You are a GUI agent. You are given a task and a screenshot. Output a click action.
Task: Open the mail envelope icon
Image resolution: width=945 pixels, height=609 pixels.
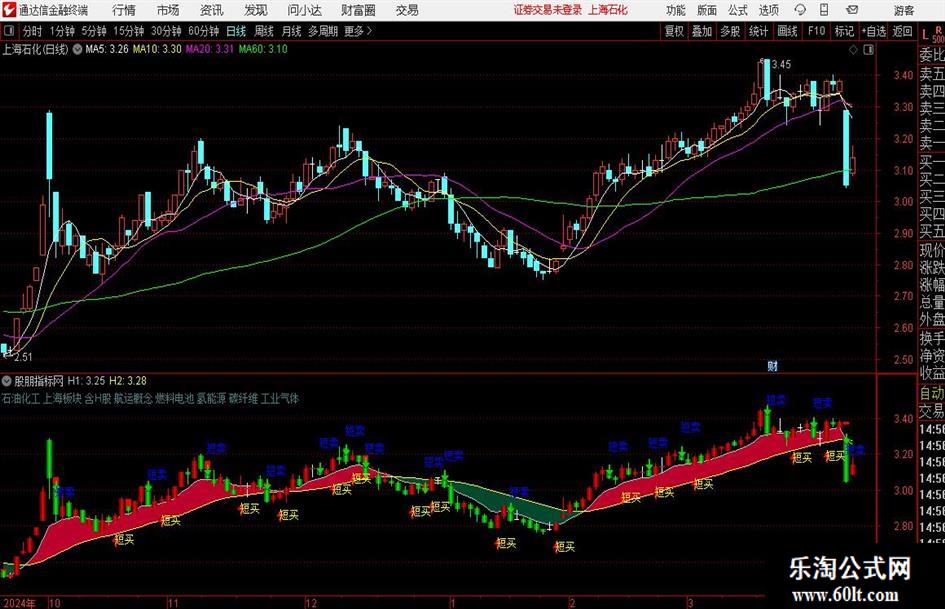(852, 10)
